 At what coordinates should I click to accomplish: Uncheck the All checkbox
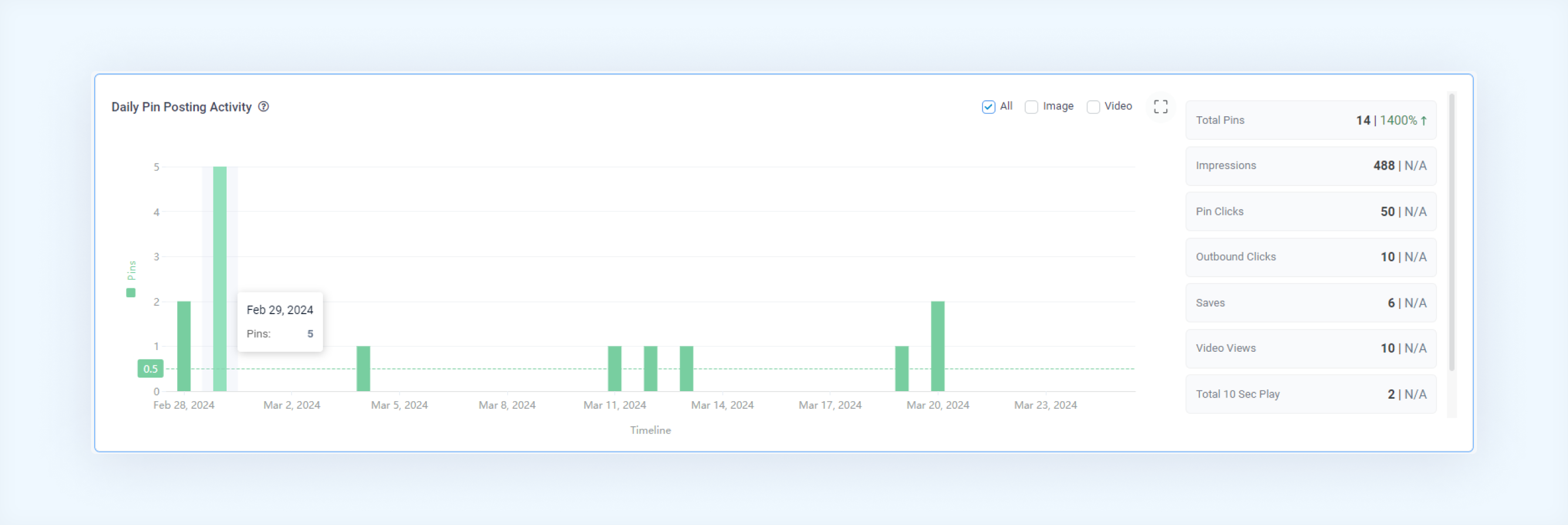[988, 106]
